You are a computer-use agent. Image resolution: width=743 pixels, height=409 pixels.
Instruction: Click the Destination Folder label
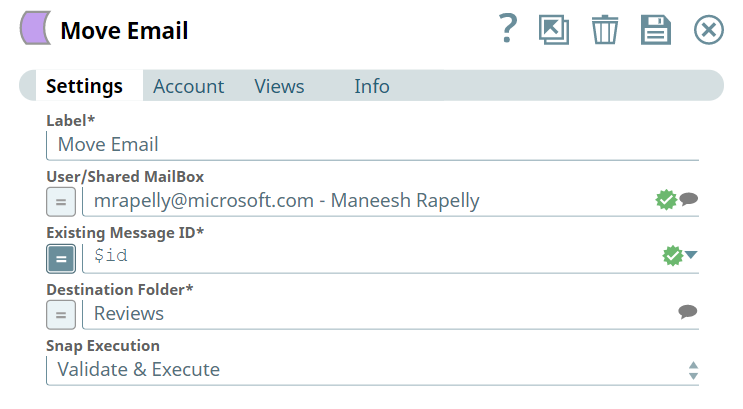(120, 289)
